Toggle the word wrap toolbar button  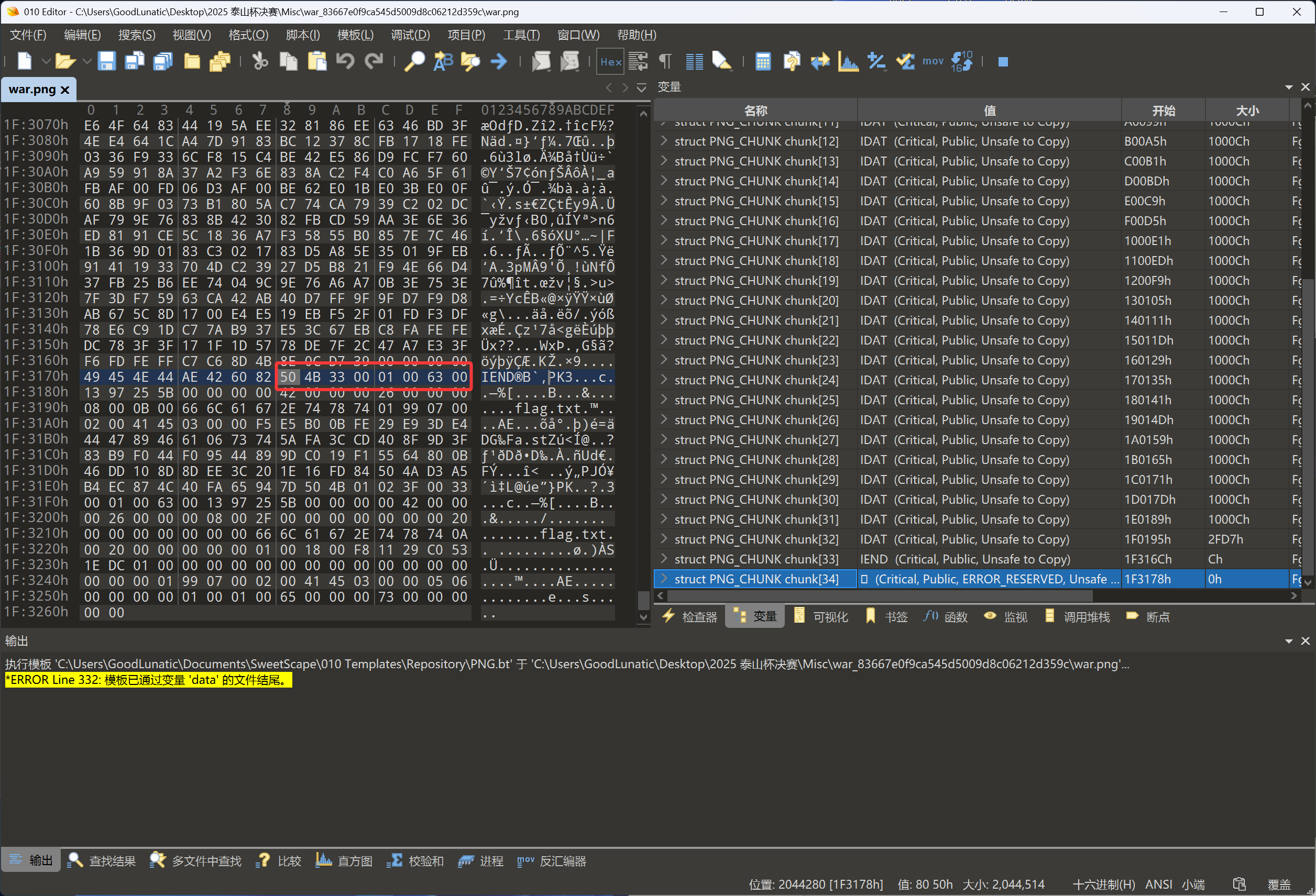(638, 61)
